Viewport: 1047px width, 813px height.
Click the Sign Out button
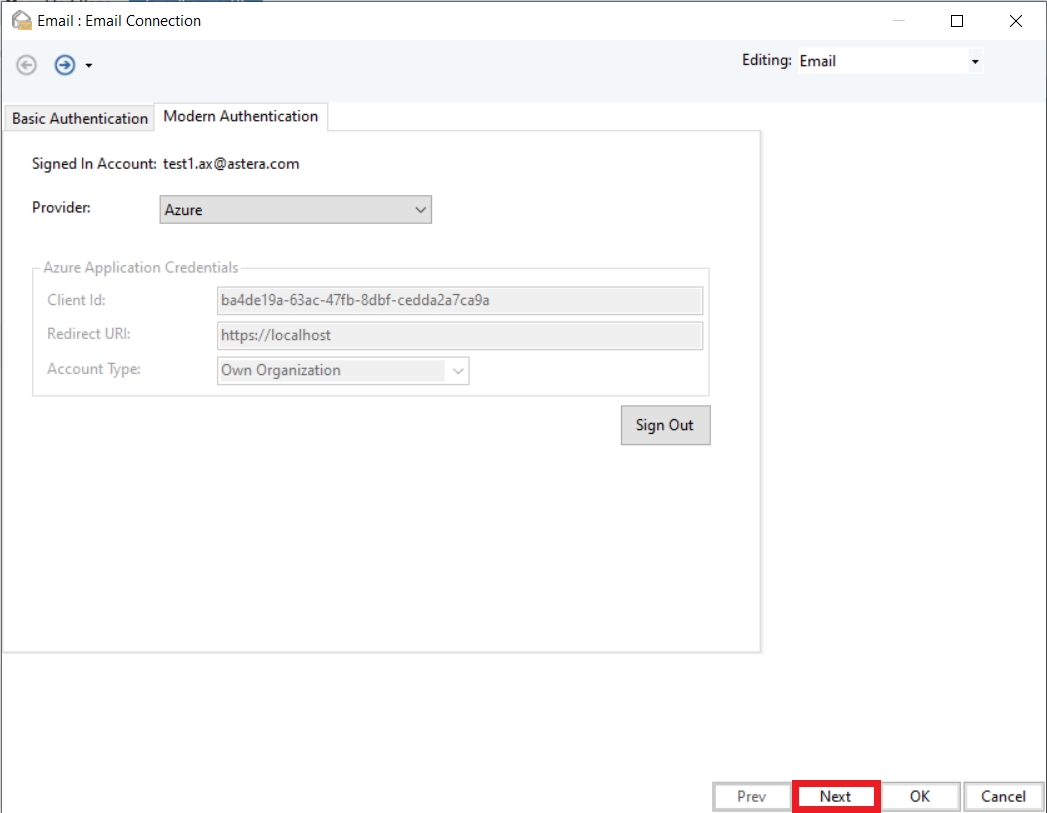click(665, 425)
